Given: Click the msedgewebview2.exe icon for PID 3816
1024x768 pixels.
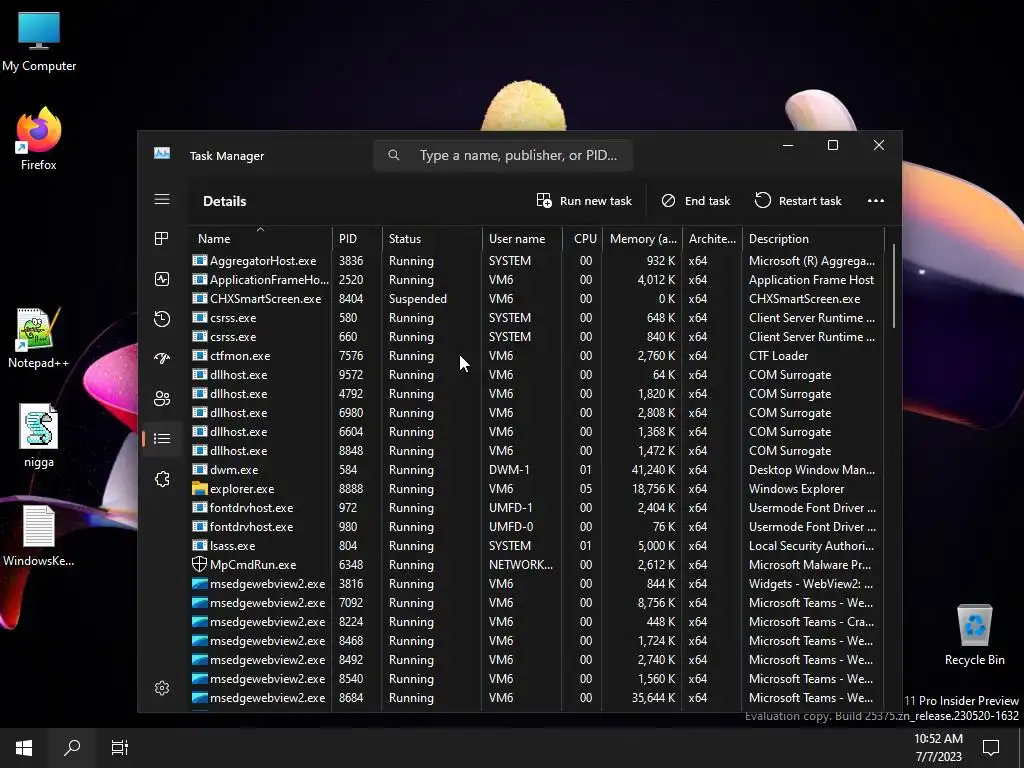Looking at the screenshot, I should (x=200, y=583).
